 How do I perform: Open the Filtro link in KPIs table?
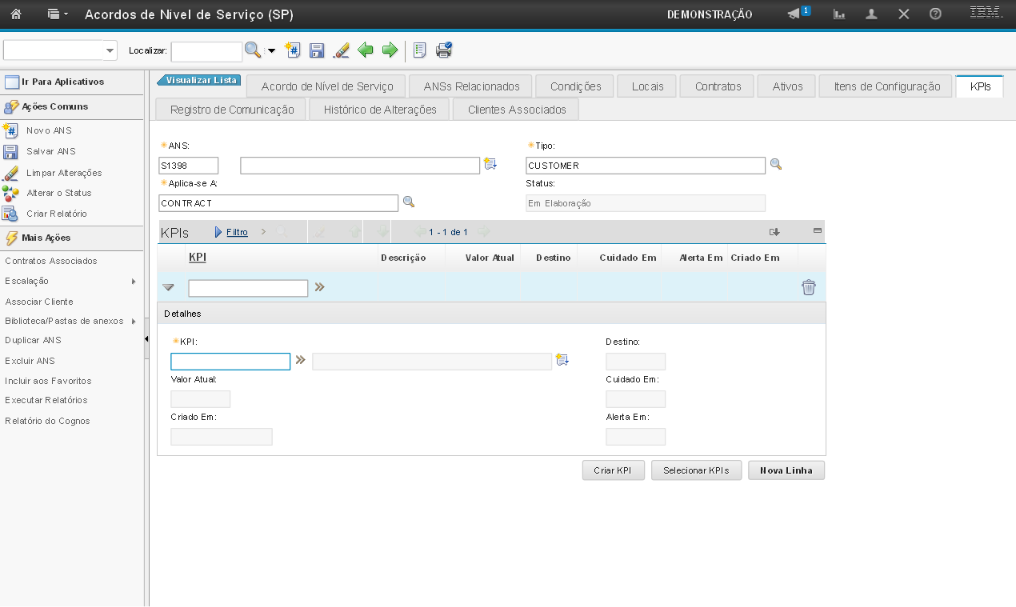pos(237,232)
